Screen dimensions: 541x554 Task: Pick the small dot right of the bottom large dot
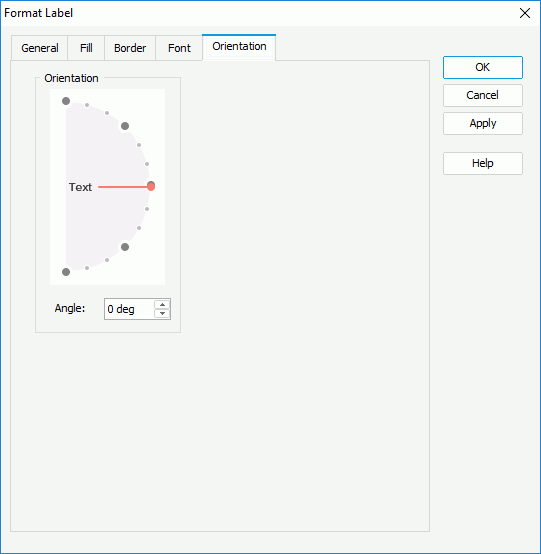[87, 268]
